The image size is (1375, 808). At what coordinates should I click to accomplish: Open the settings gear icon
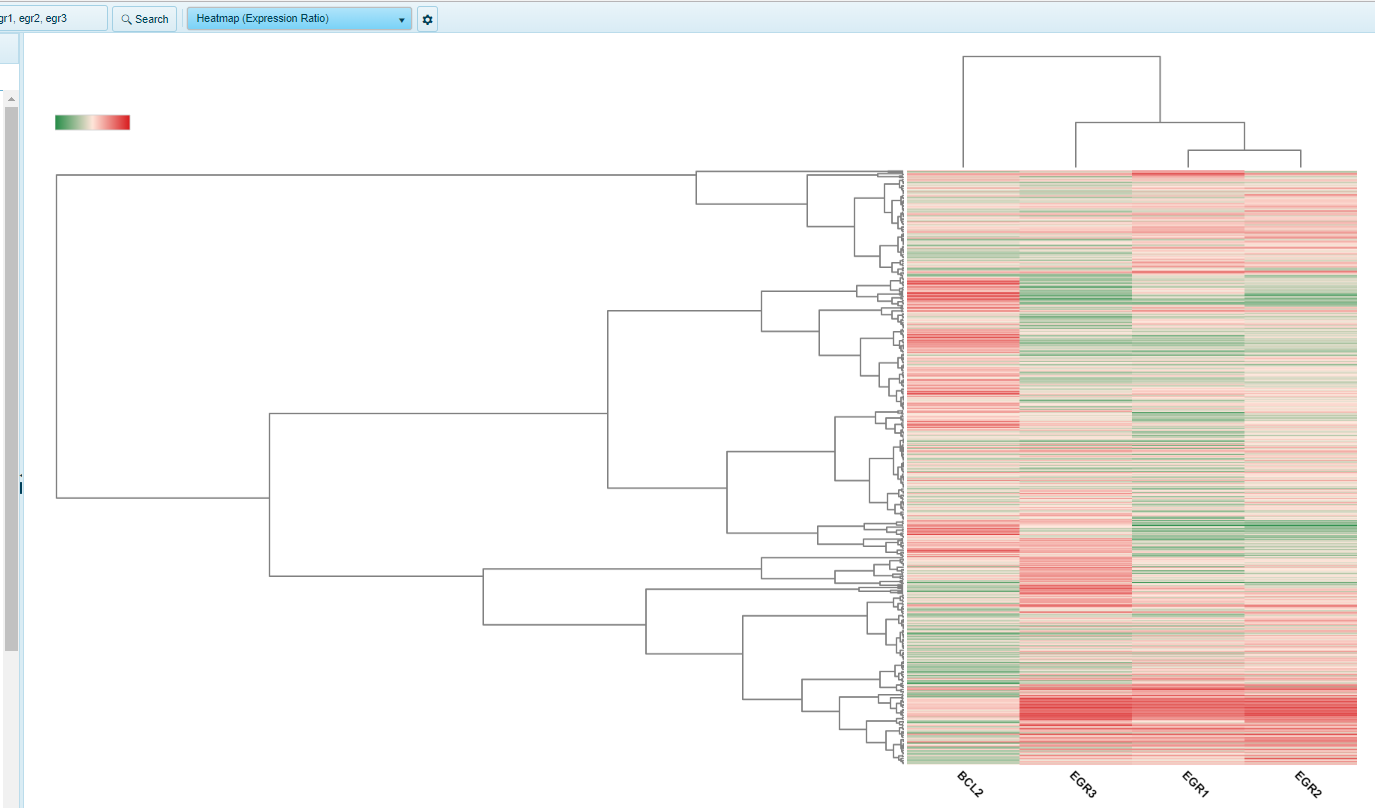point(427,18)
